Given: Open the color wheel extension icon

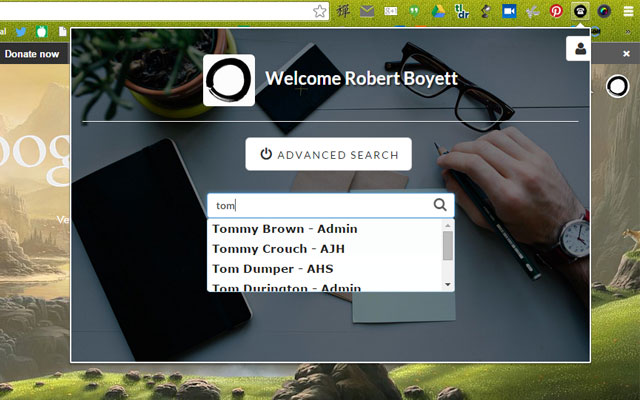Looking at the screenshot, I should pos(604,11).
